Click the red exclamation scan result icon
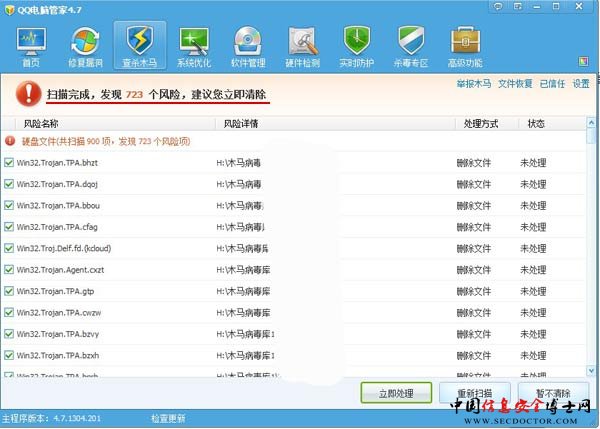Screen dimensions: 600x429 [29, 93]
